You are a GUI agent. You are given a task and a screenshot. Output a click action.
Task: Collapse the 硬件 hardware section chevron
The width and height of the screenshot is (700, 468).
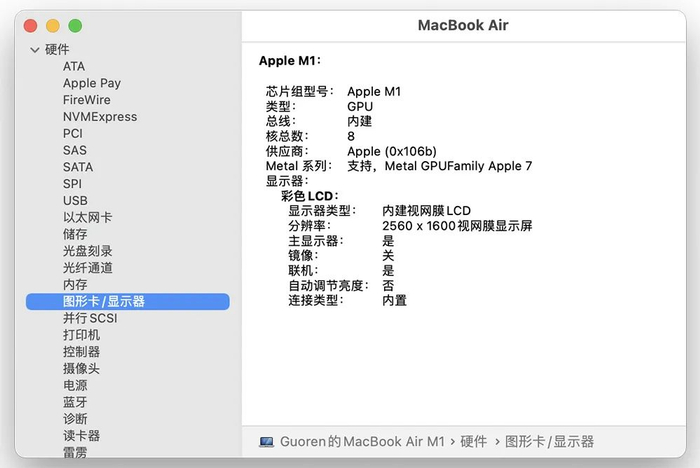35,50
